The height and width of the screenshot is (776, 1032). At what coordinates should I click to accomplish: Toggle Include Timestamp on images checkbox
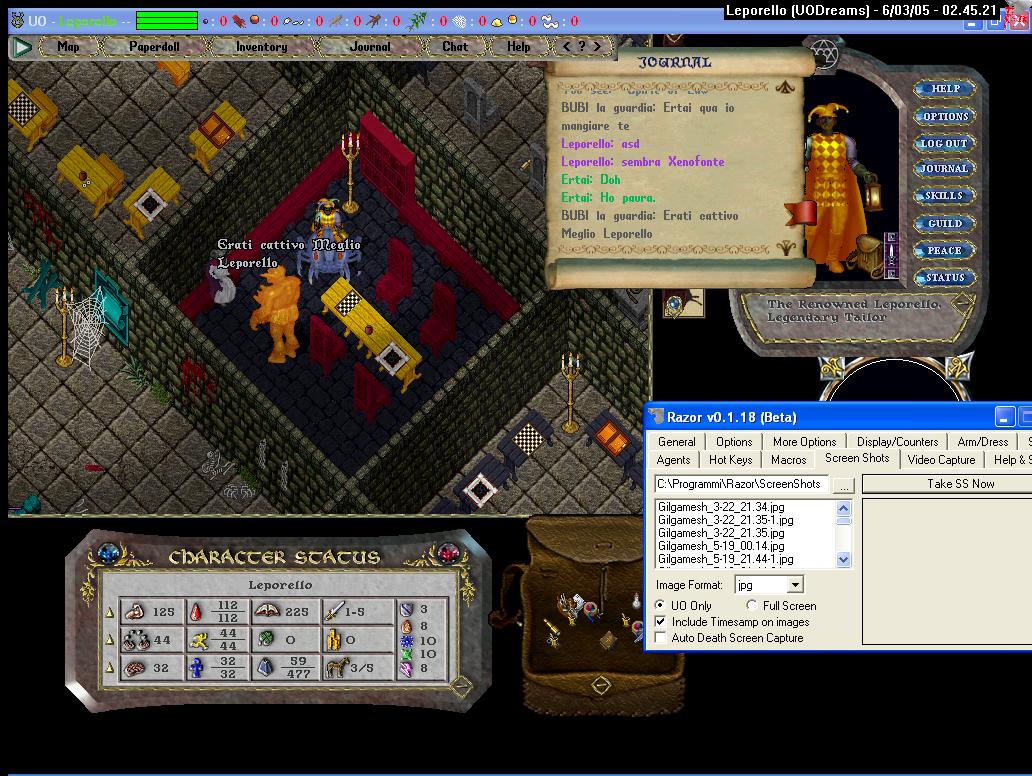point(660,621)
